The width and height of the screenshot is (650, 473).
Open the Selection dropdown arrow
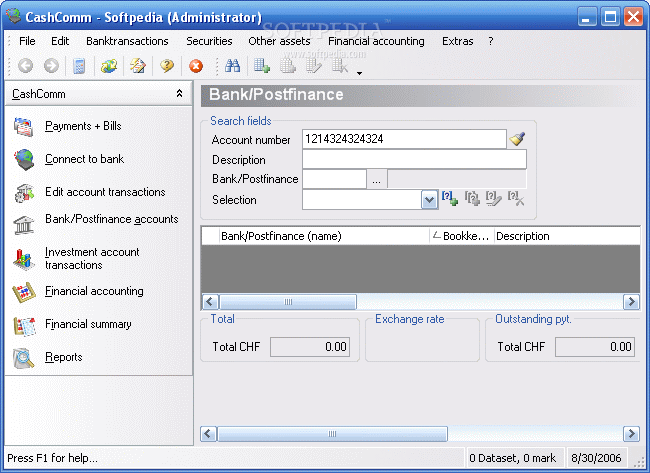coord(430,200)
